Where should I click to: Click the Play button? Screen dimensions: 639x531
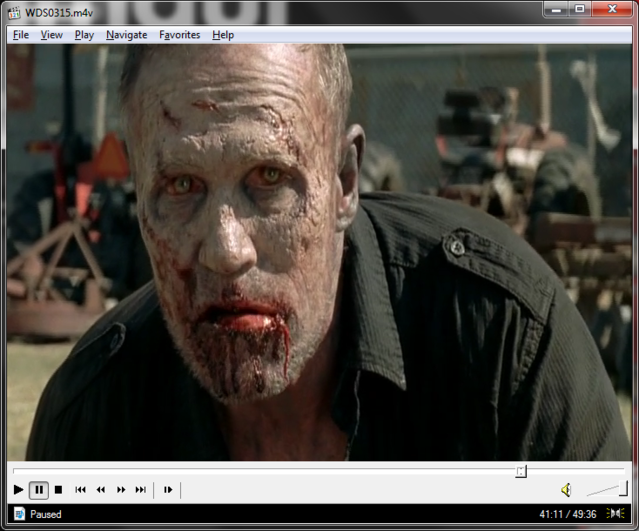pyautogui.click(x=18, y=489)
